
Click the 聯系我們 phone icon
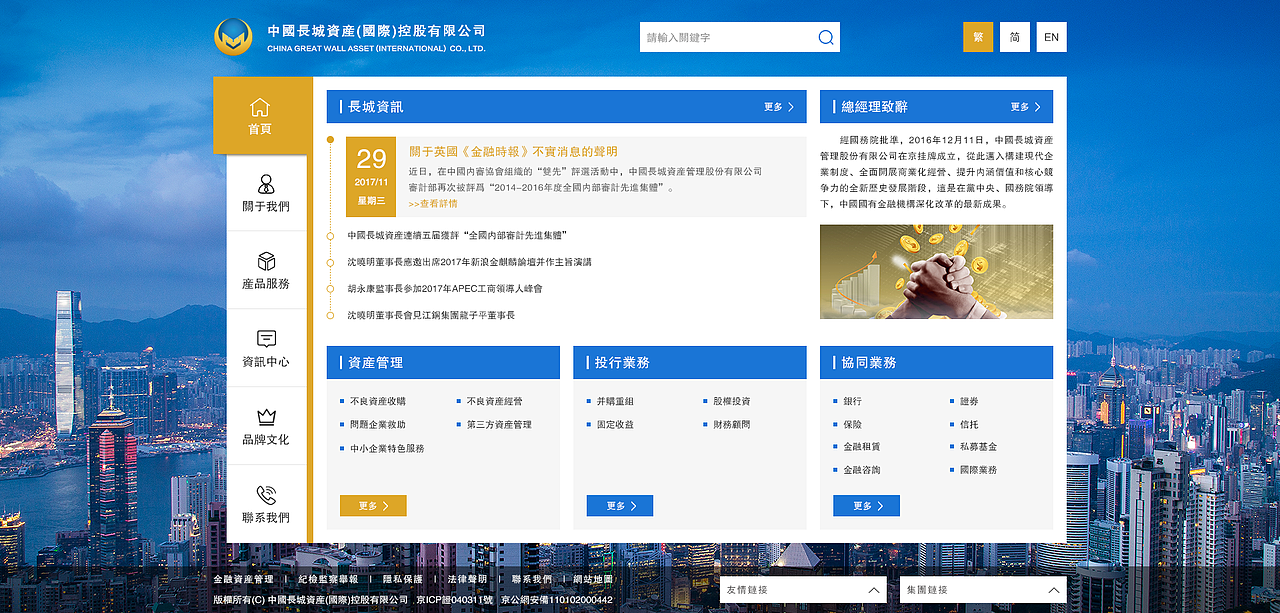coord(266,495)
